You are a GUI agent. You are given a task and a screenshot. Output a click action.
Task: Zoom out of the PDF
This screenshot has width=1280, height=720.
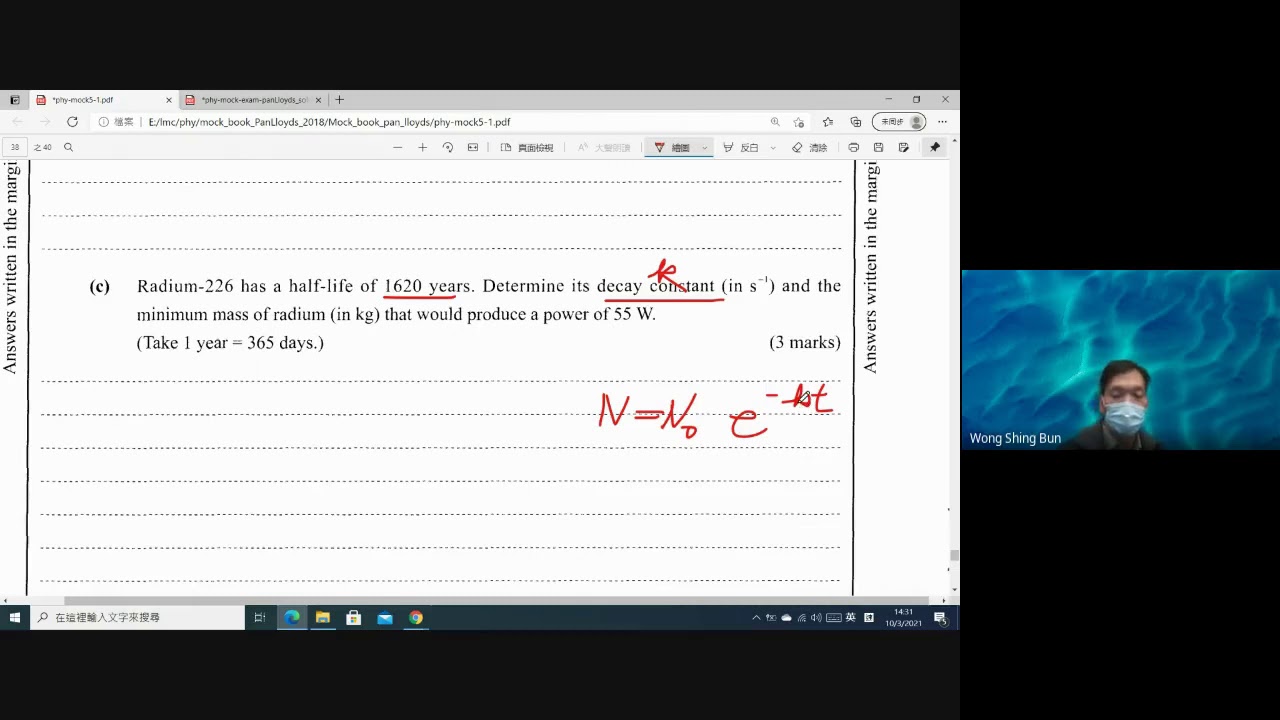tap(397, 147)
